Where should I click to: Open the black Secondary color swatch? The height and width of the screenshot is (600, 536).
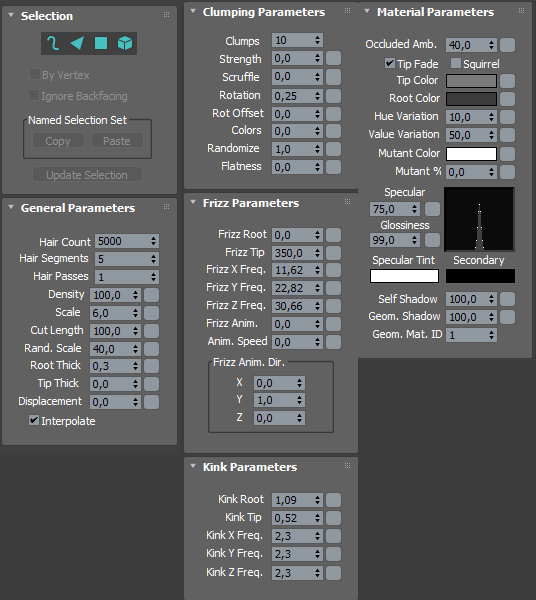point(480,276)
